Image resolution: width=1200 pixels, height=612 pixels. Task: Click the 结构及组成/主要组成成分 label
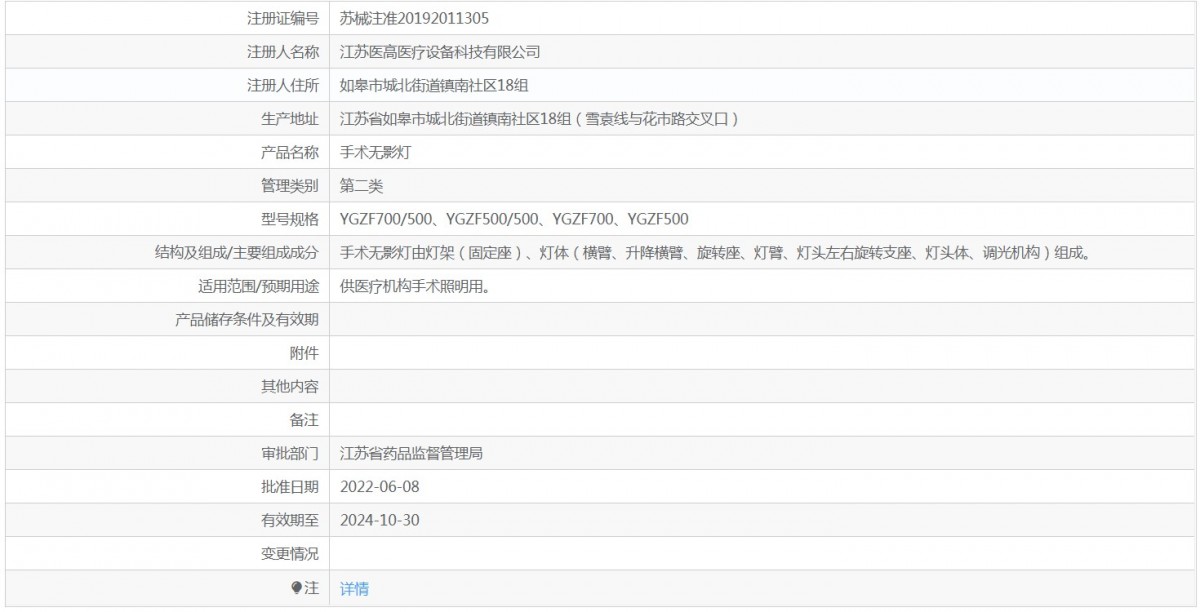pos(237,253)
